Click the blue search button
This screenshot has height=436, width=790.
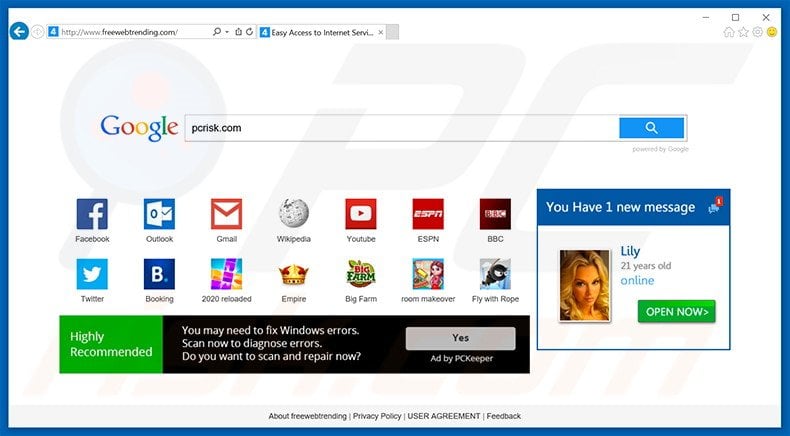point(651,128)
